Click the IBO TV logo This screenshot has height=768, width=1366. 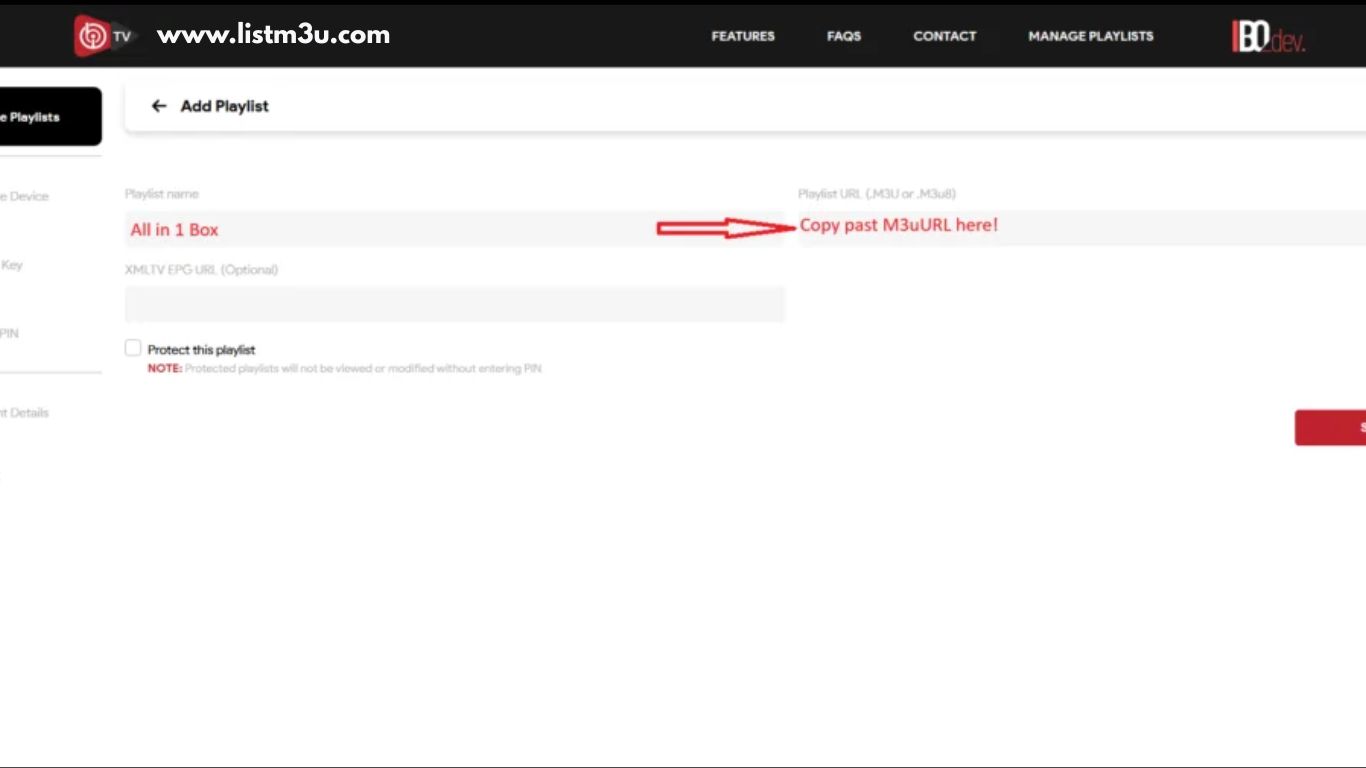click(x=91, y=33)
